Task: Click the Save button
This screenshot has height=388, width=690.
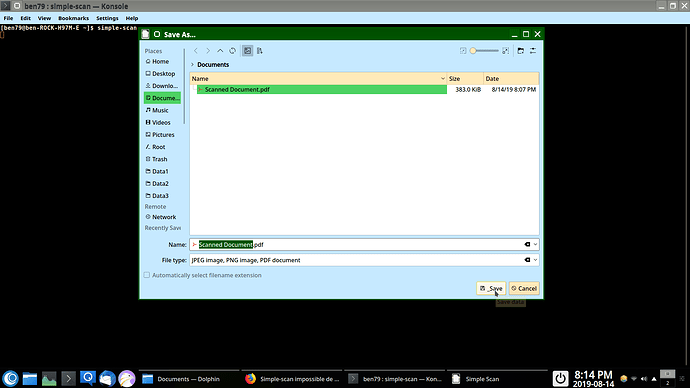Action: pos(491,289)
